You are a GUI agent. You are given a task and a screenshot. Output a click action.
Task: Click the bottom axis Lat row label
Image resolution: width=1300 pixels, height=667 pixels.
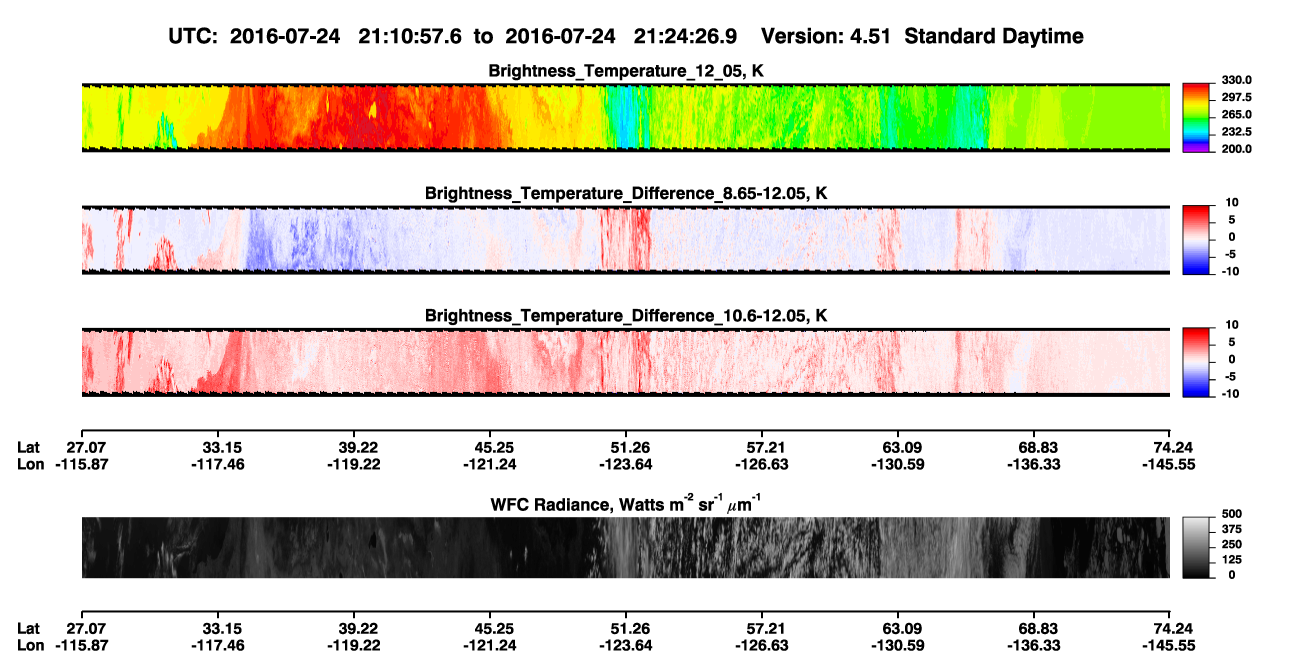(x=29, y=628)
